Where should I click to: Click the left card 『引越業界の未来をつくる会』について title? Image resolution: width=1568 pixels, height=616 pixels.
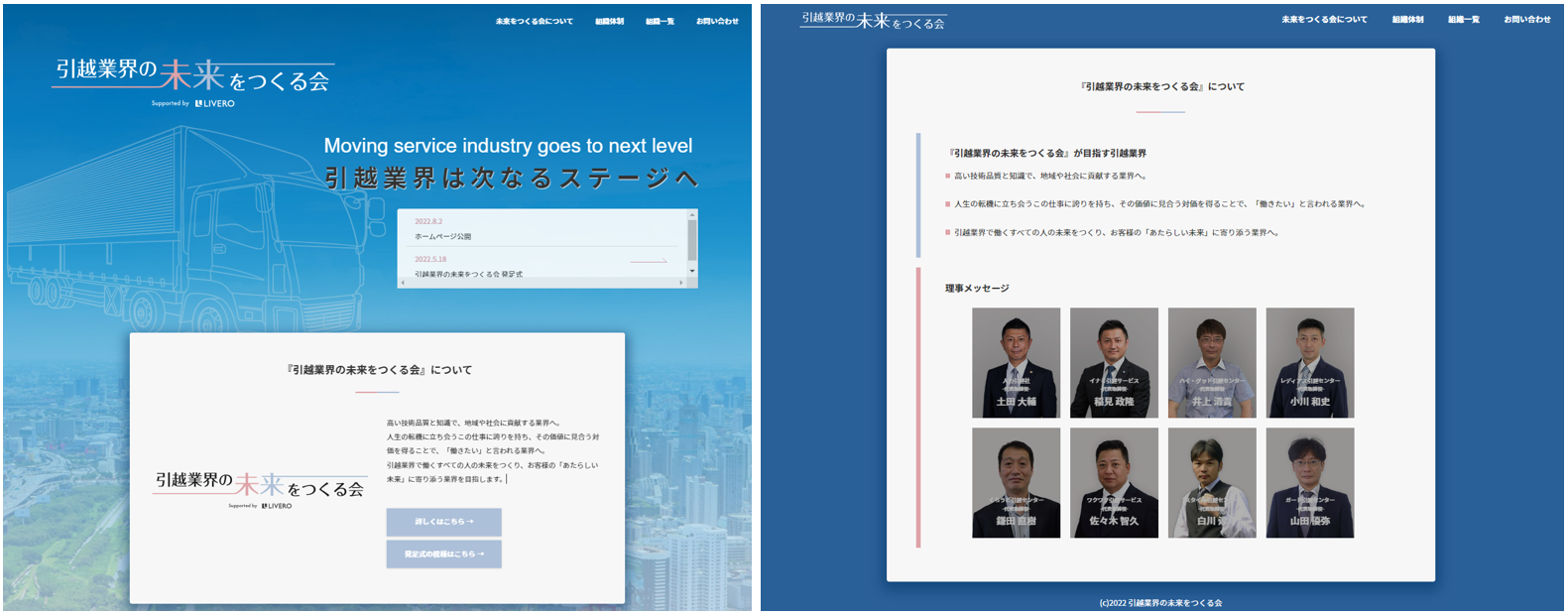point(378,370)
